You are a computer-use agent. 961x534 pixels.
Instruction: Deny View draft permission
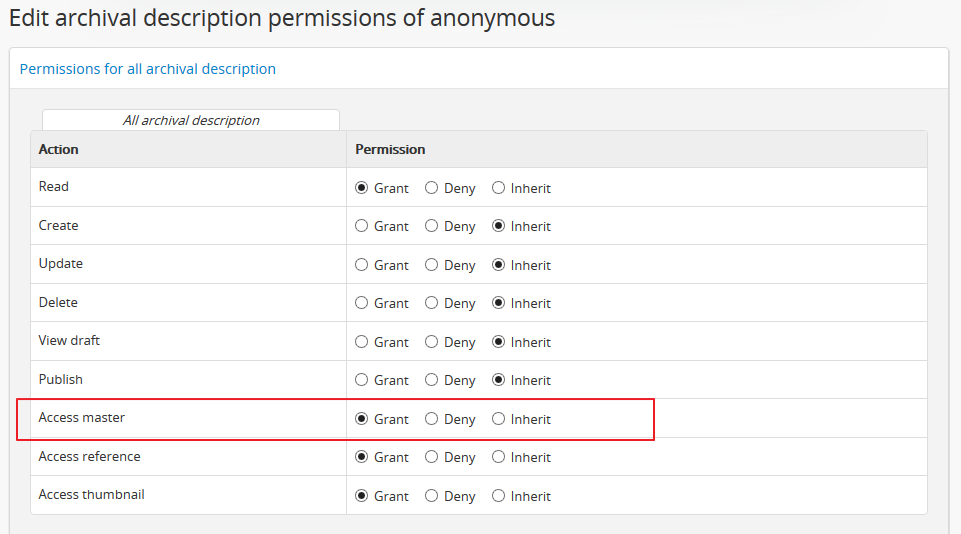click(x=432, y=342)
